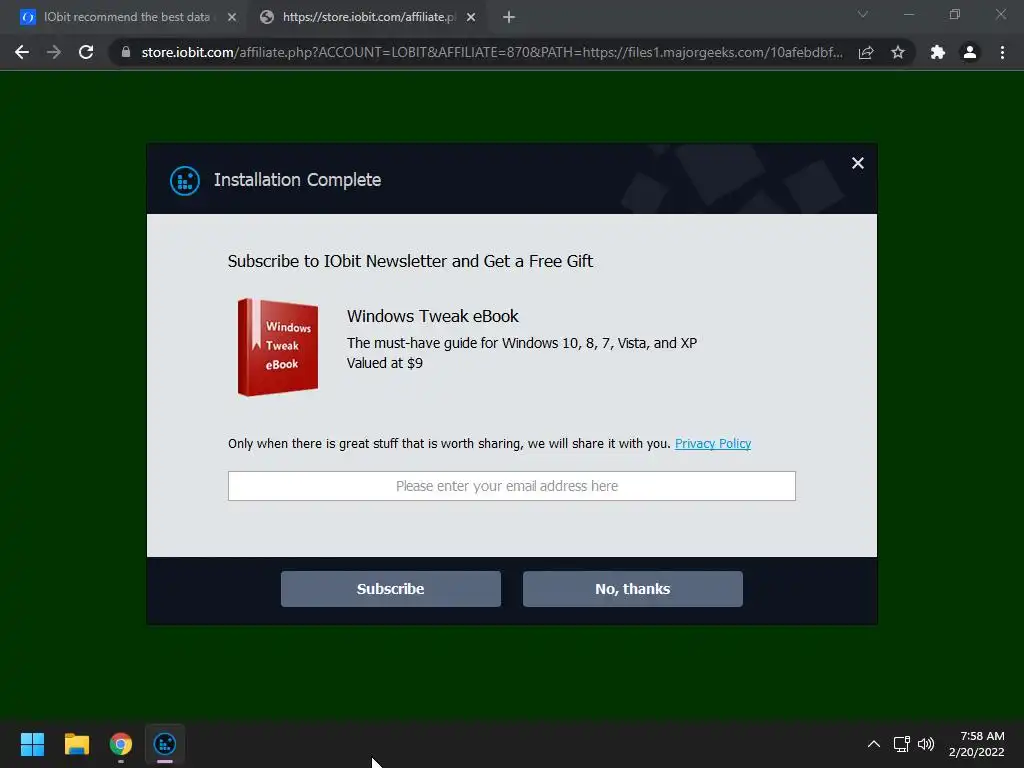Screen dimensions: 1024x768
Task: Click the IObit logo in the dialog header
Action: (x=185, y=180)
